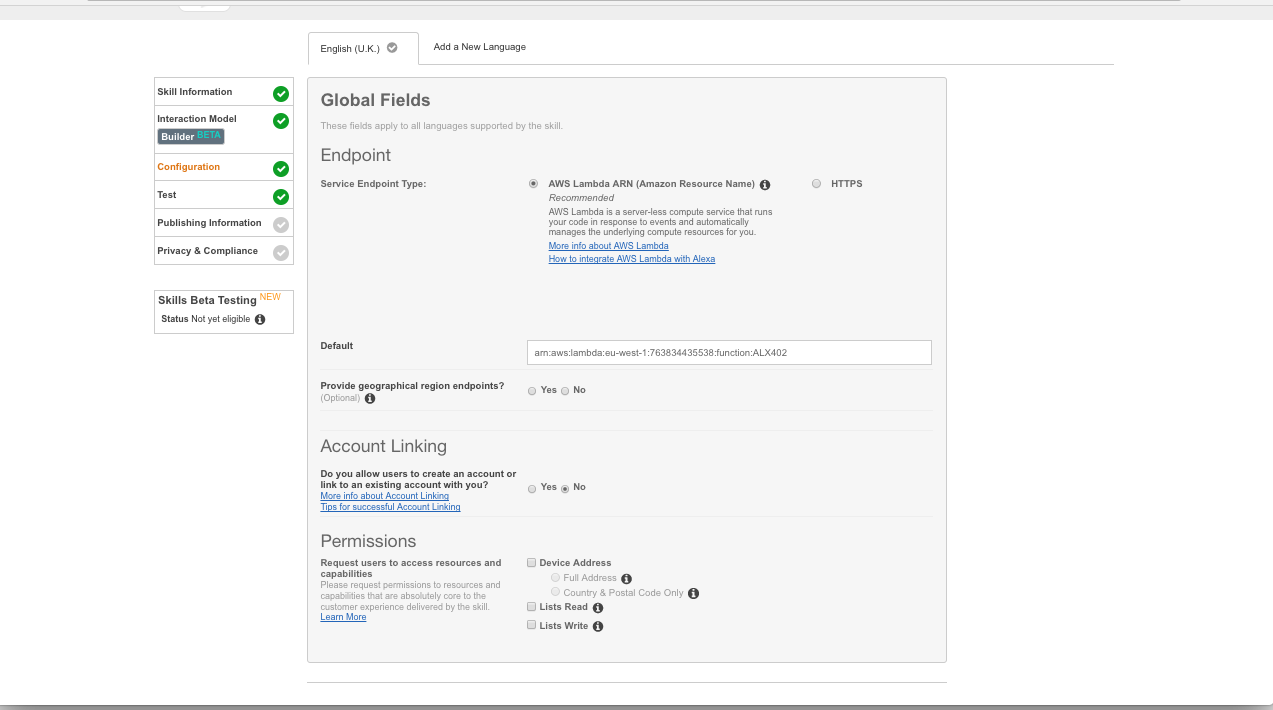Click the Learn More link under Permissions

click(343, 617)
